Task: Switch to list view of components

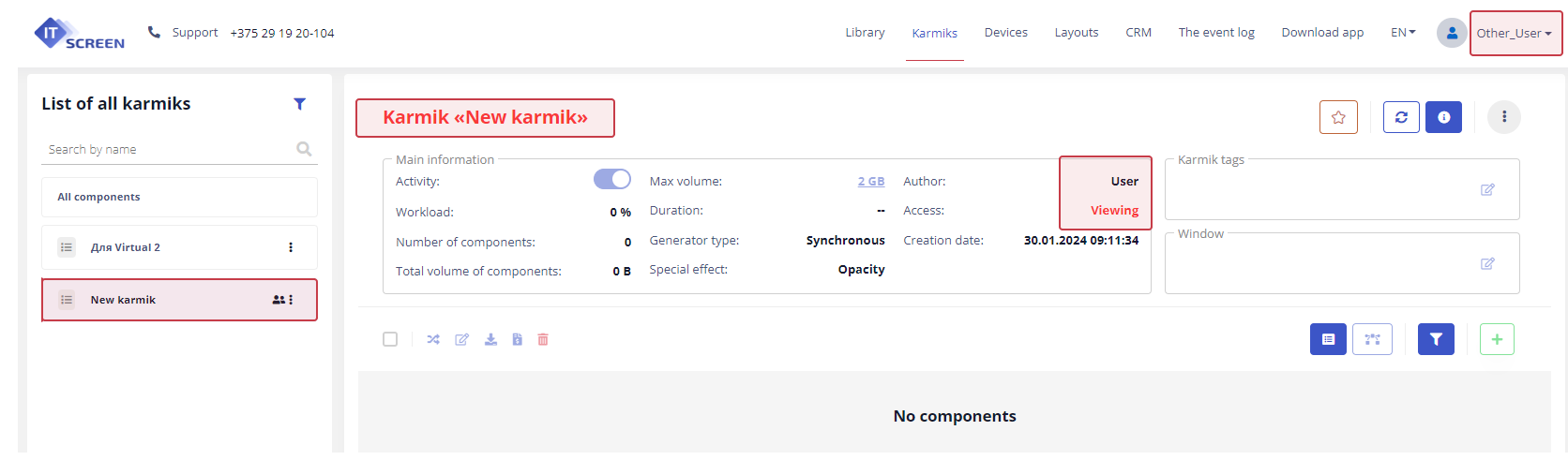Action: pyautogui.click(x=1328, y=339)
